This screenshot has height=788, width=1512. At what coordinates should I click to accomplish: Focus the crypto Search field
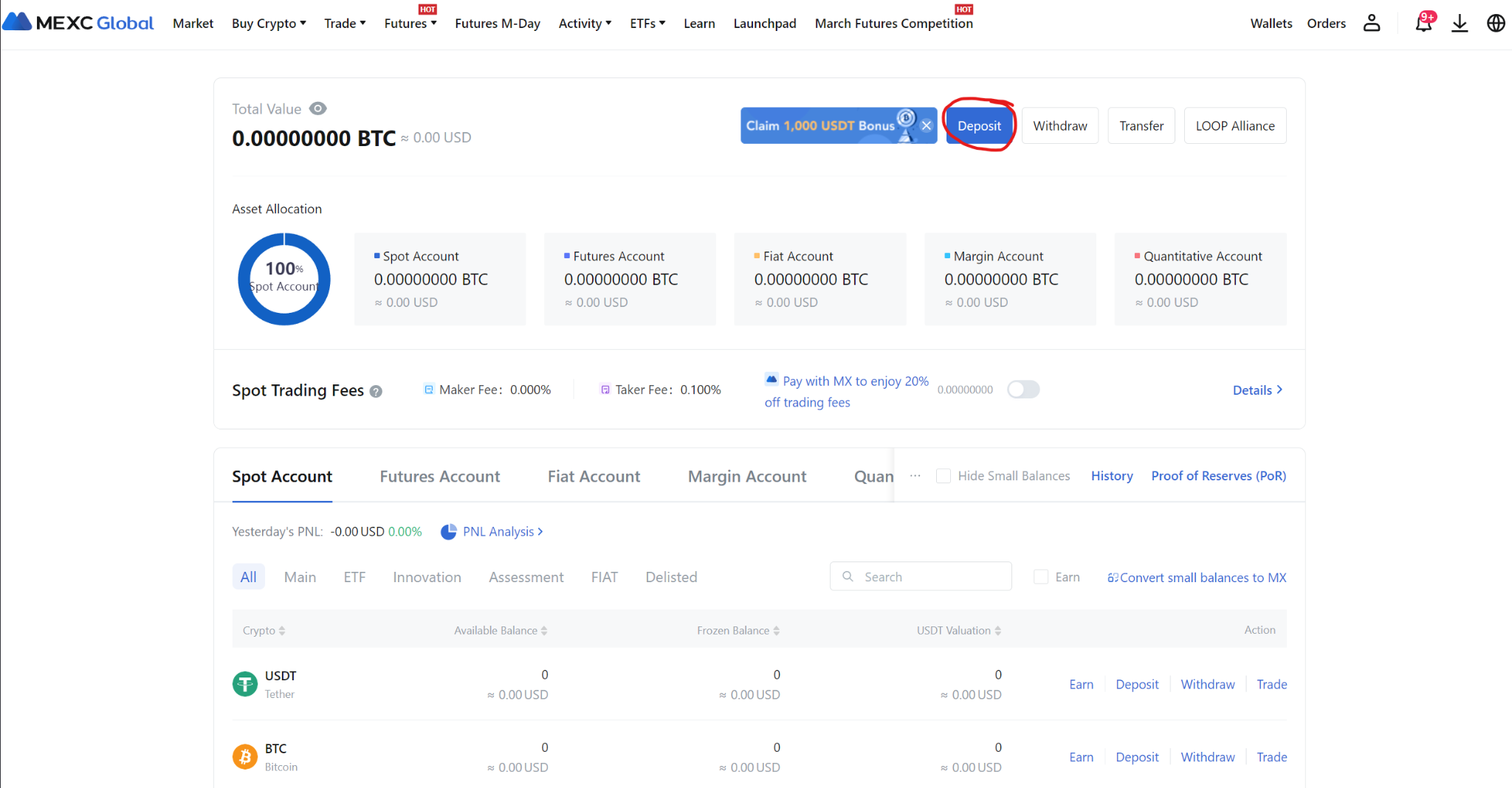921,576
